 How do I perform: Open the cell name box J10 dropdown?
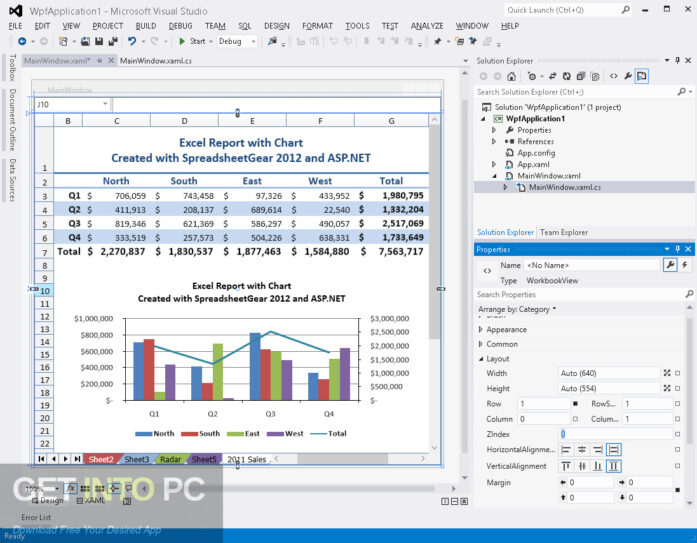[x=105, y=104]
